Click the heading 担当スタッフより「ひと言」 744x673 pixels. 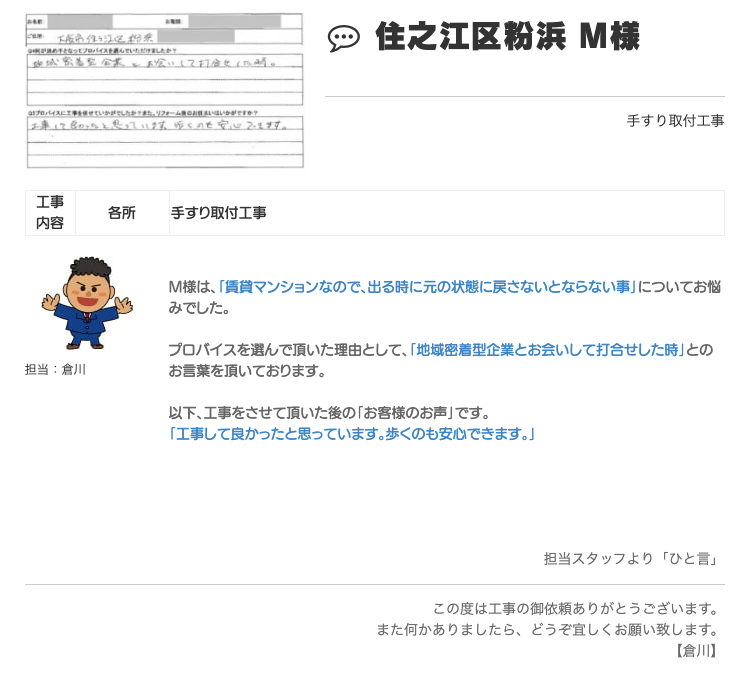[x=631, y=558]
